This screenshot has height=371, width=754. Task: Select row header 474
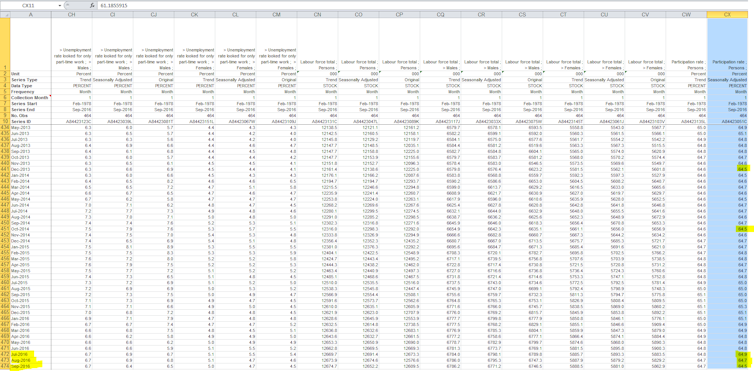pos(5,366)
